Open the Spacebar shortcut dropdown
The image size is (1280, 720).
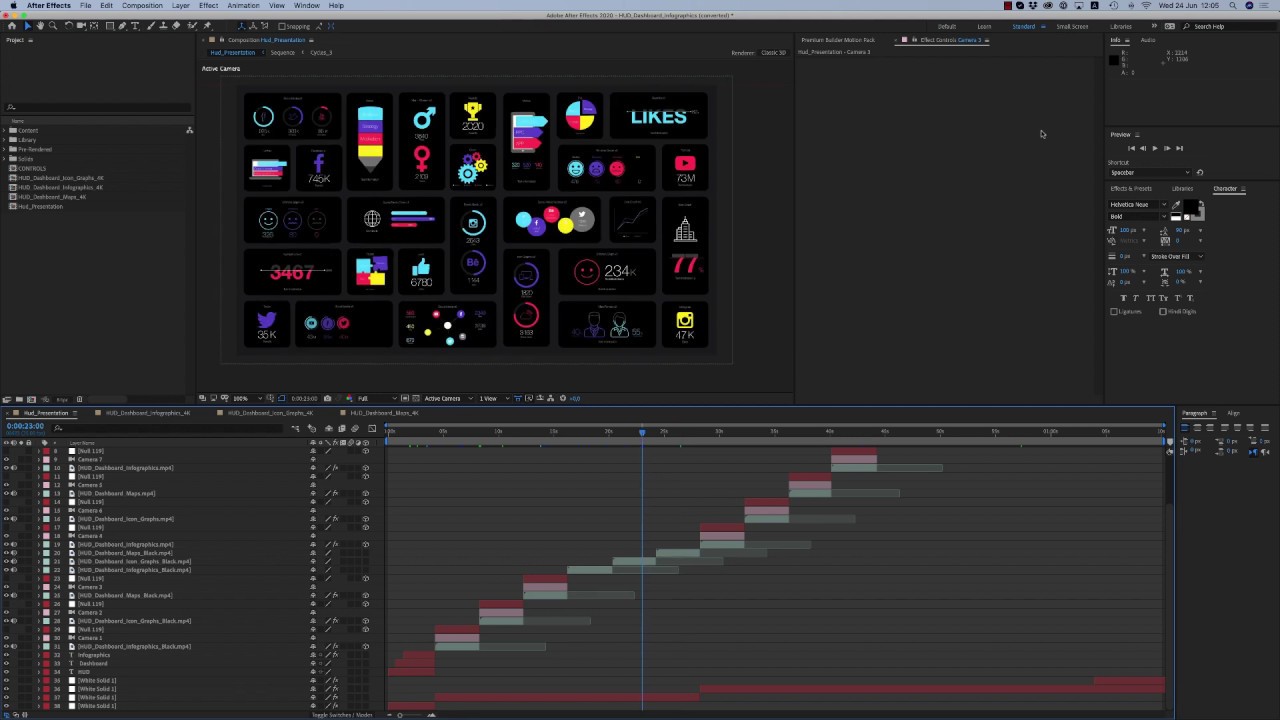[x=1150, y=173]
